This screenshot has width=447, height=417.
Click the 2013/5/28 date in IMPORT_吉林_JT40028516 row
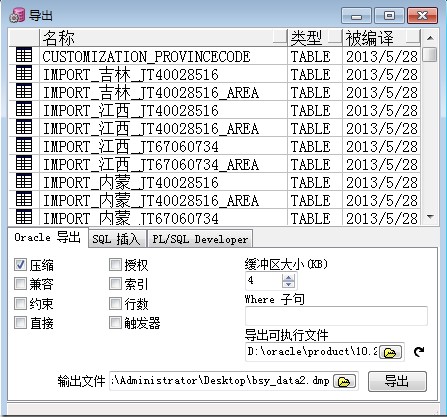coord(382,74)
